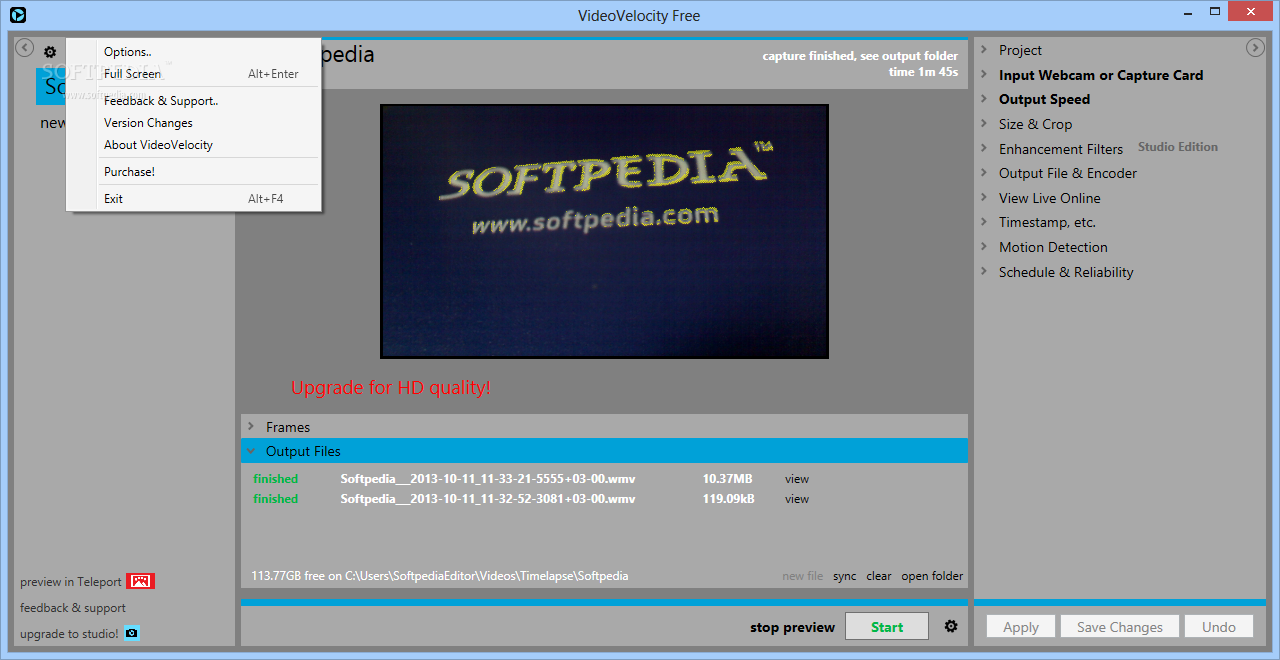Viewport: 1280px width, 660px height.
Task: Click the 119.09kB file size
Action: point(729,499)
